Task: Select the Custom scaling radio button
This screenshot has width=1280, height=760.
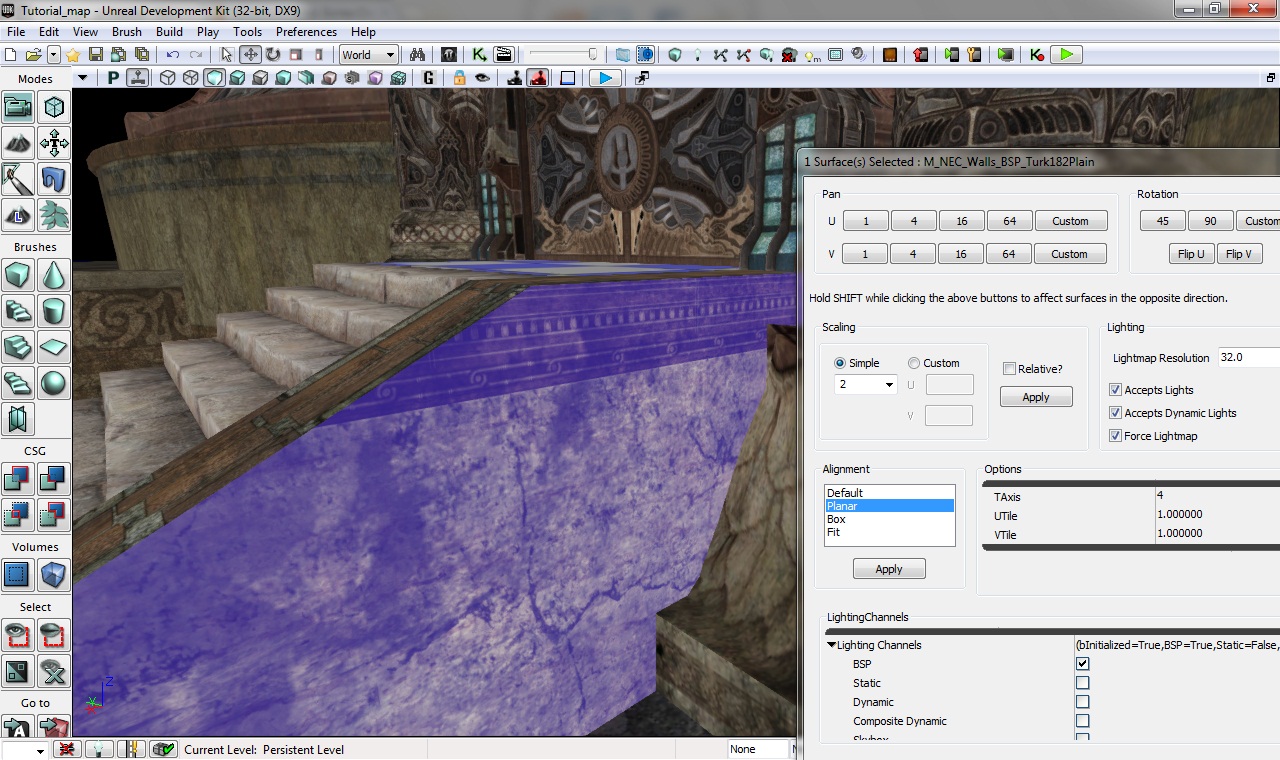Action: 914,363
